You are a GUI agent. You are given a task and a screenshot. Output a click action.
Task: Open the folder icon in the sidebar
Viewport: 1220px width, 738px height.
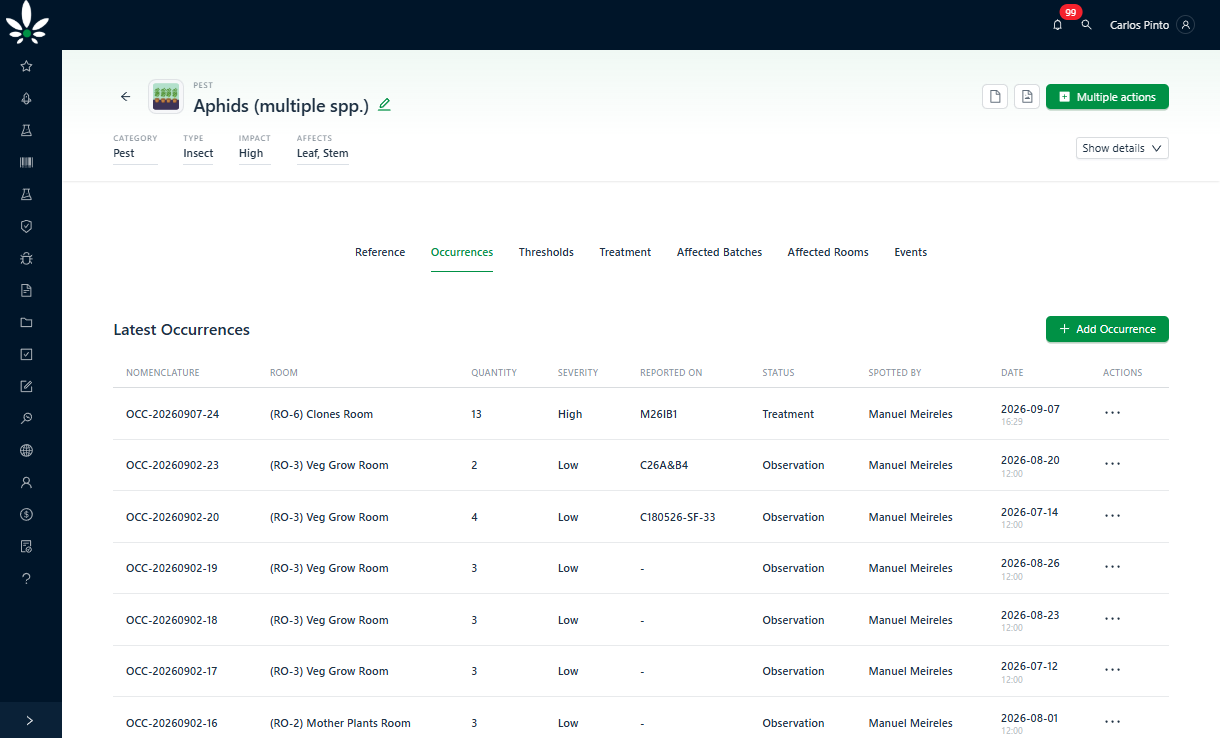coord(26,322)
